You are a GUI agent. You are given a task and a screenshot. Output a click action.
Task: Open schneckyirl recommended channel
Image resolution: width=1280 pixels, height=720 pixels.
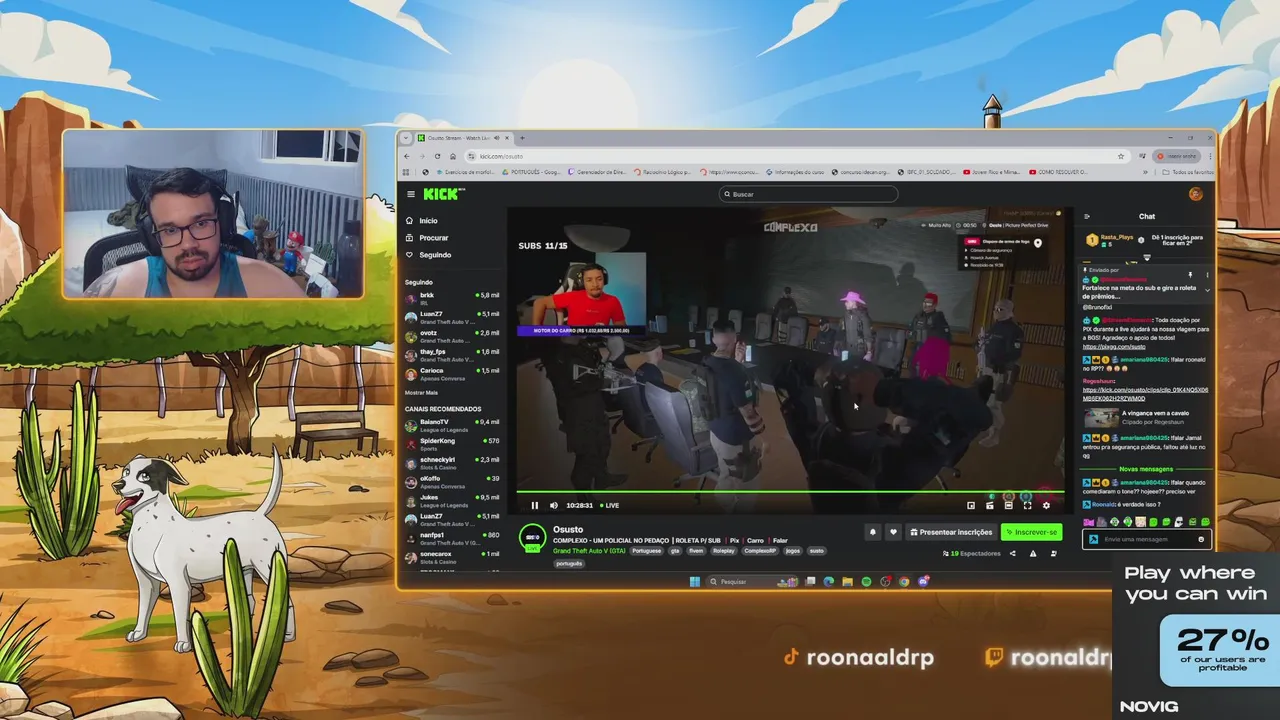click(x=452, y=462)
